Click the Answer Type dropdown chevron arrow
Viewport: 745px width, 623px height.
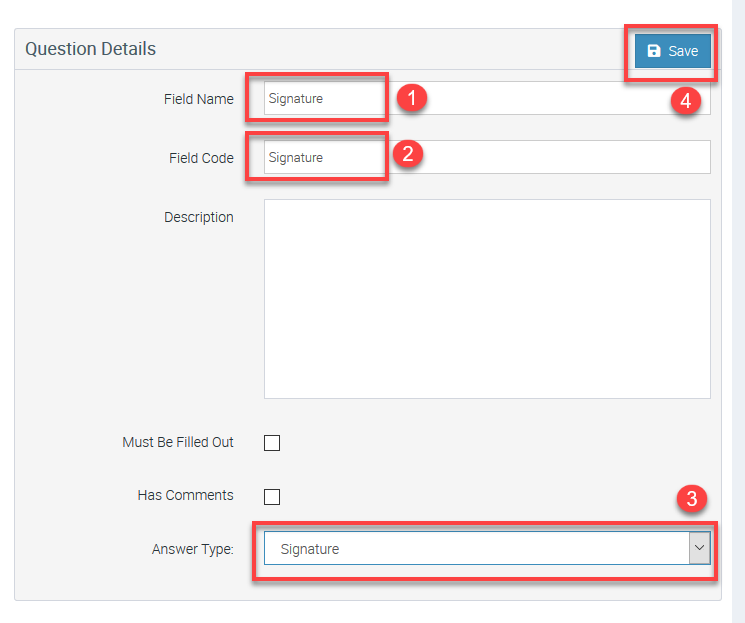tap(700, 548)
